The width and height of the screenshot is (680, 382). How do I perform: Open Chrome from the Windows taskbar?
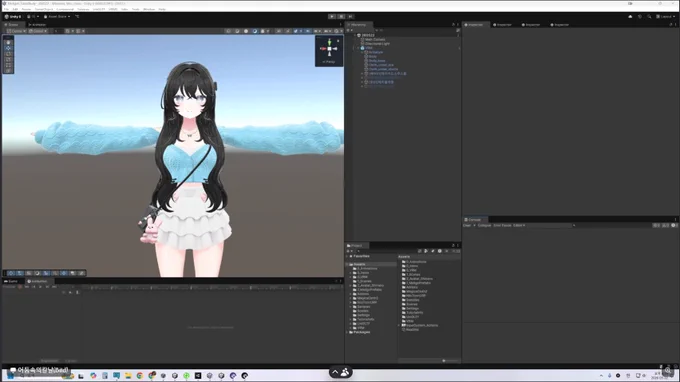tap(140, 375)
